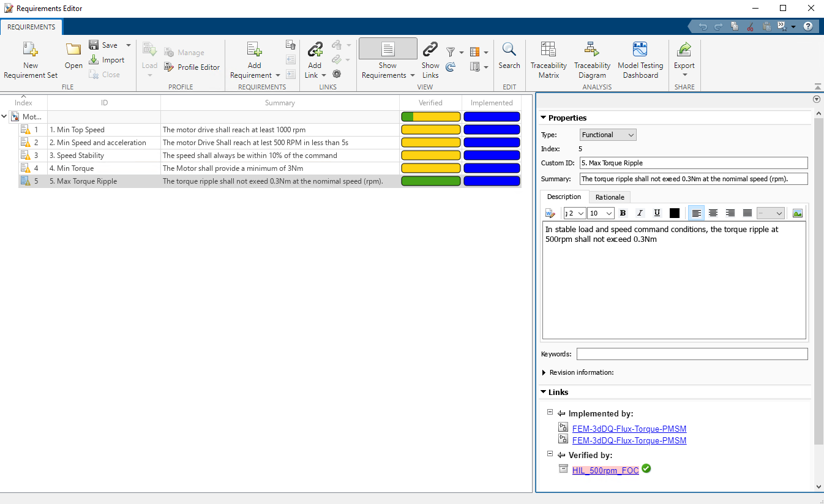Sort by the Implemented column header

pyautogui.click(x=491, y=102)
